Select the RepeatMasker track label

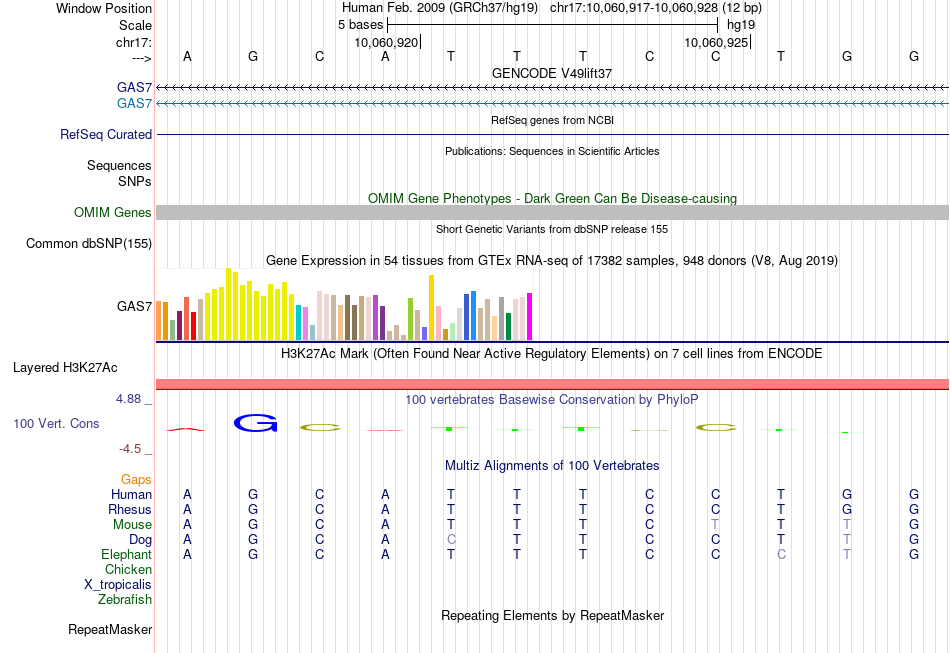click(110, 629)
